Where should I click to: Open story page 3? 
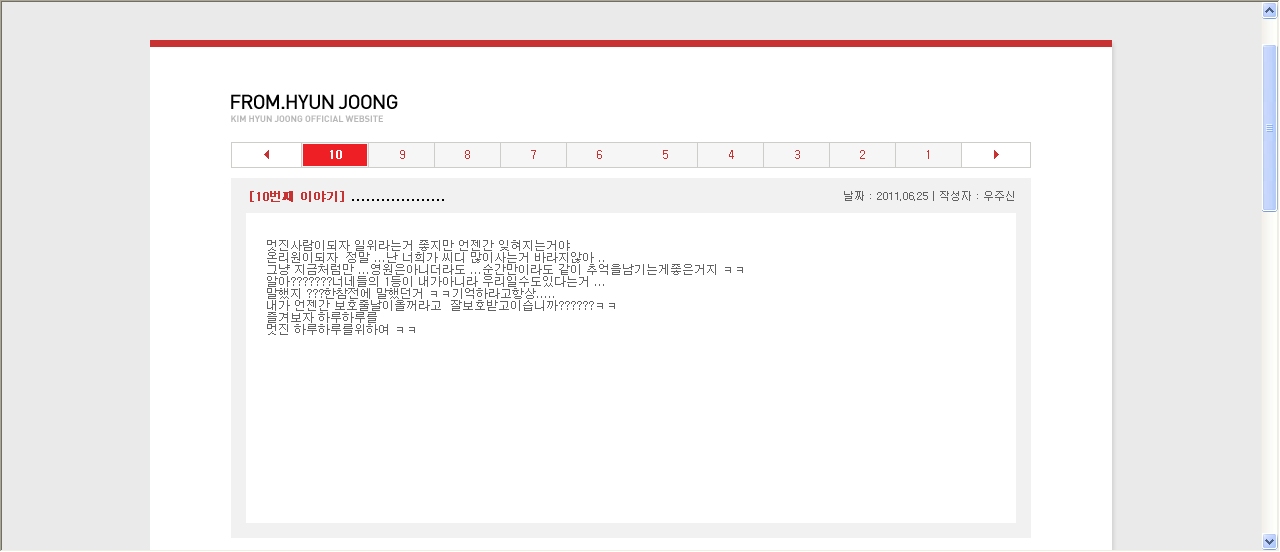click(x=797, y=155)
